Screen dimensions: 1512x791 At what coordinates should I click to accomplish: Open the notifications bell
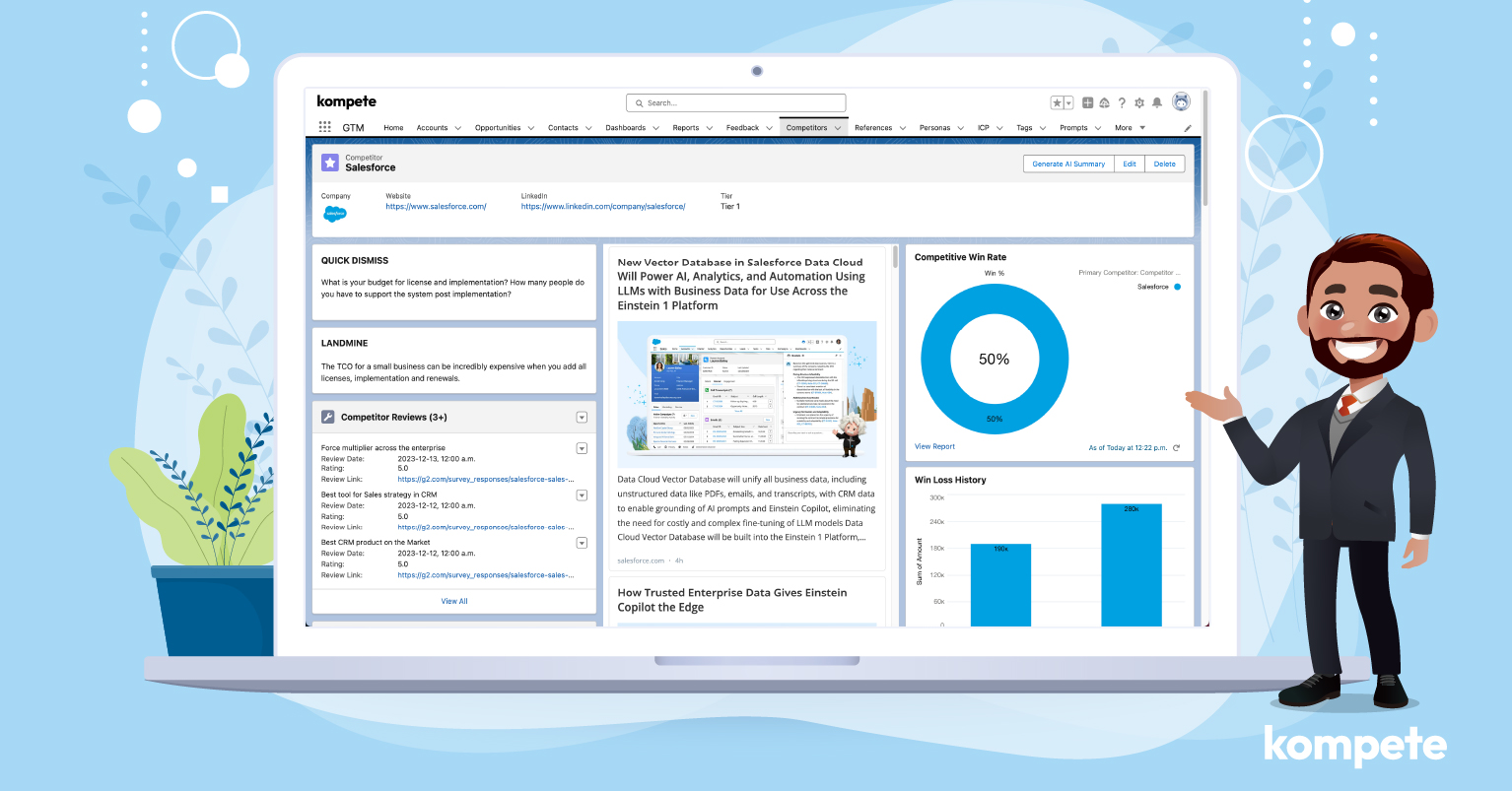[1157, 102]
